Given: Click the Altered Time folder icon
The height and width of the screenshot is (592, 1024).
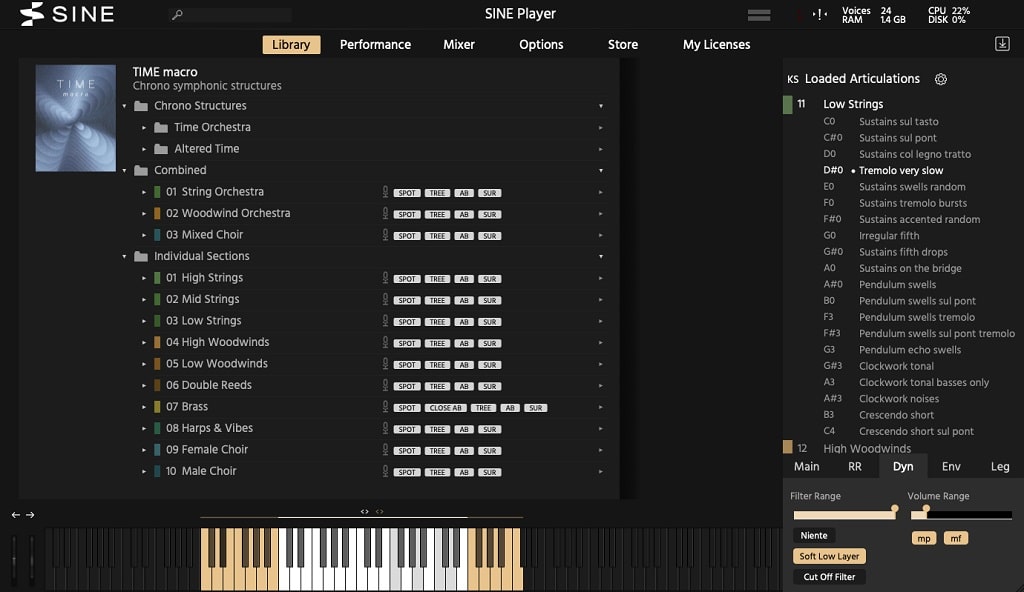Looking at the screenshot, I should (161, 149).
